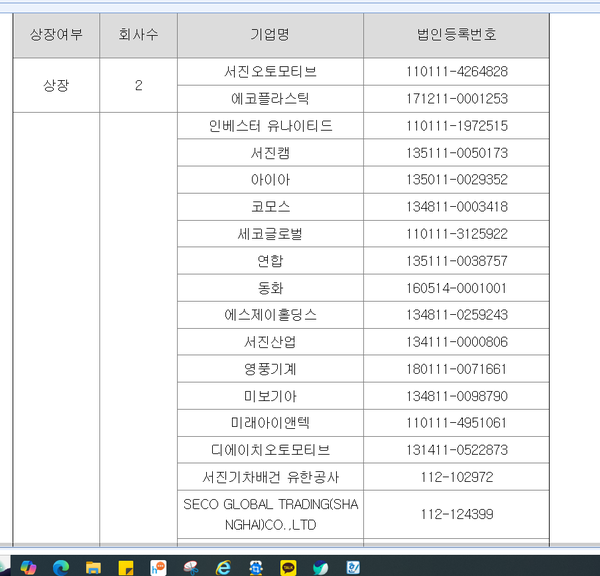The width and height of the screenshot is (600, 576).
Task: Click registration number 135111-0050173
Action: coord(457,153)
